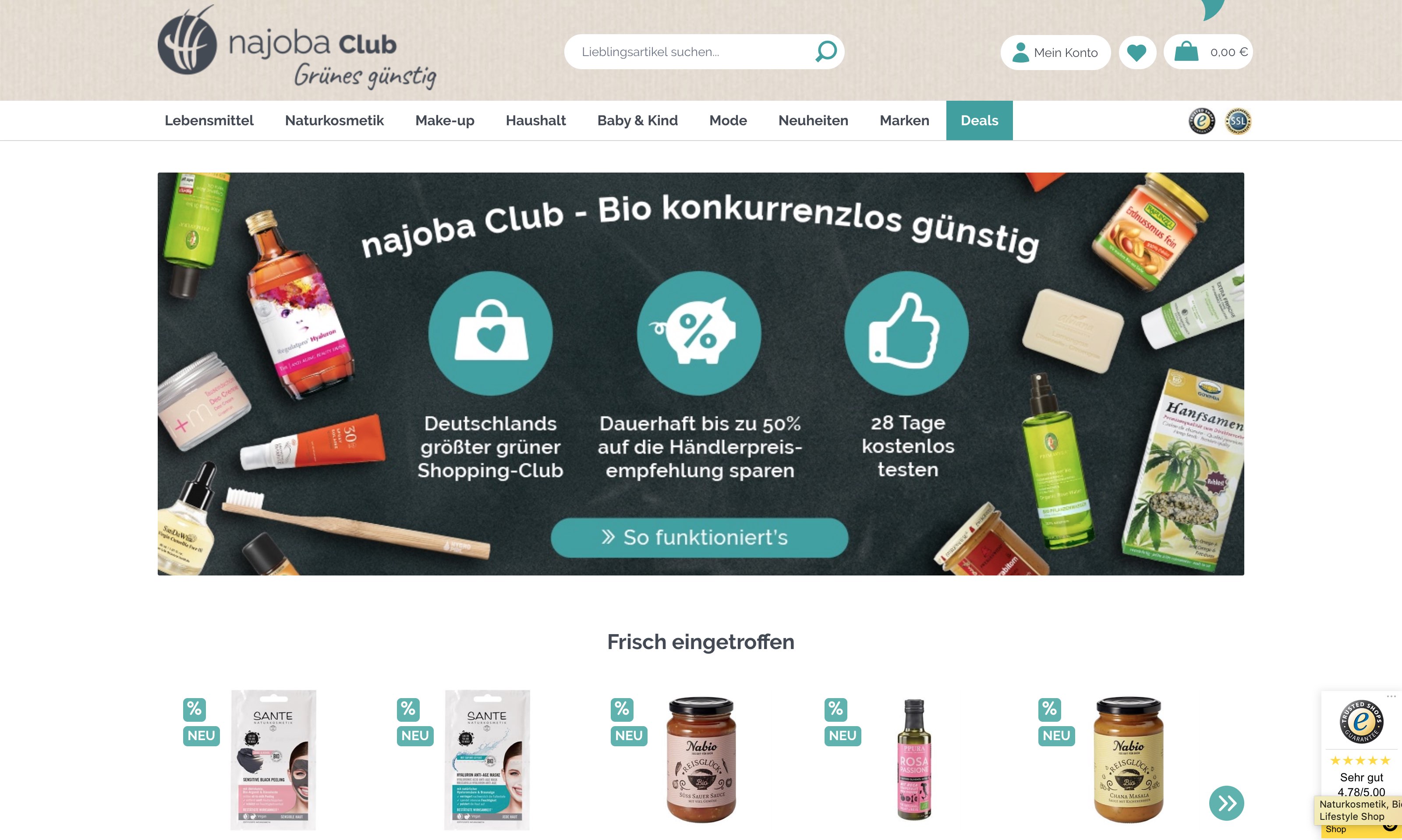Open the wishlist heart icon
The width and height of the screenshot is (1402, 840).
(x=1137, y=52)
